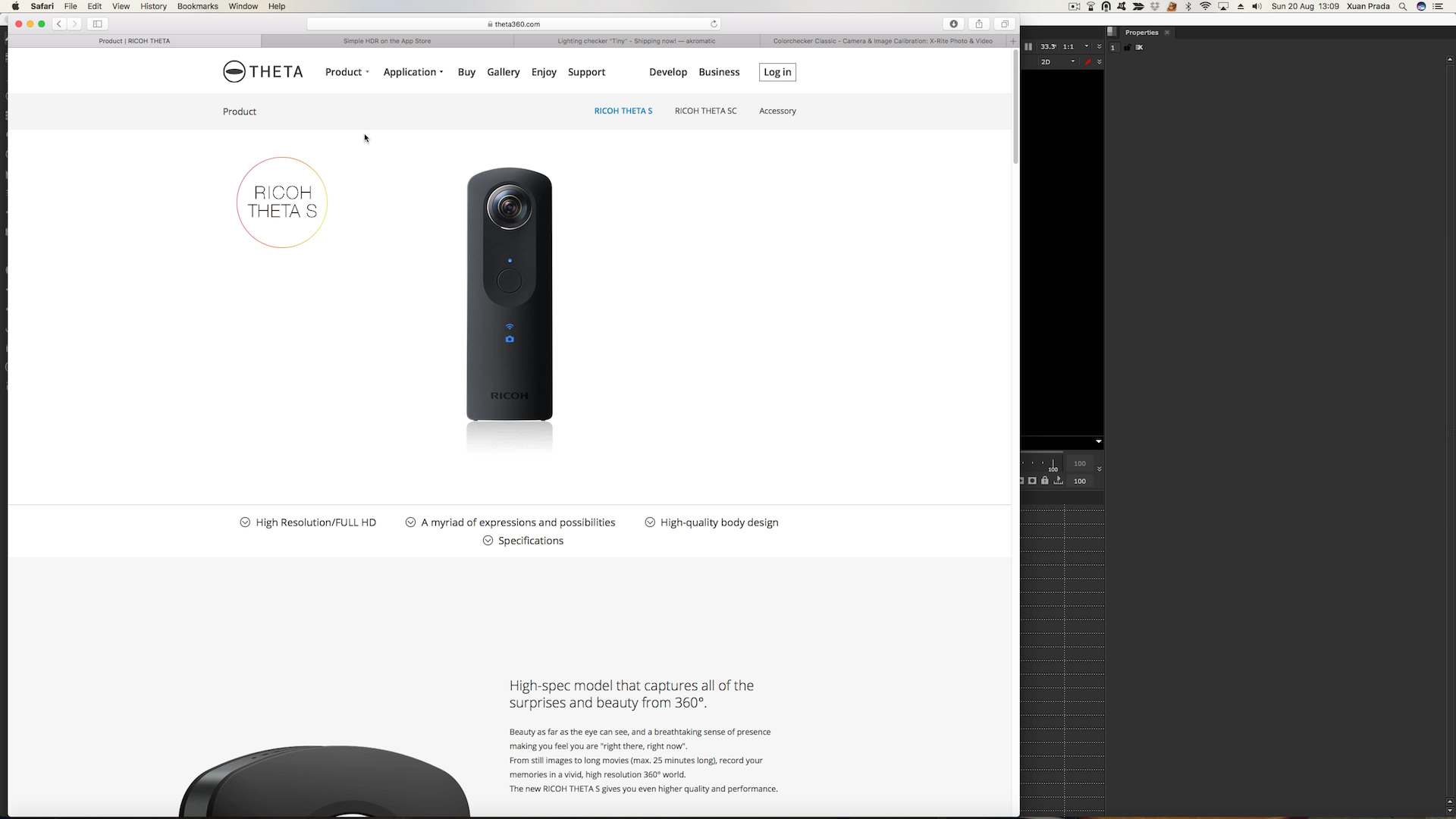Open the volume control in menu bar

(x=1257, y=6)
